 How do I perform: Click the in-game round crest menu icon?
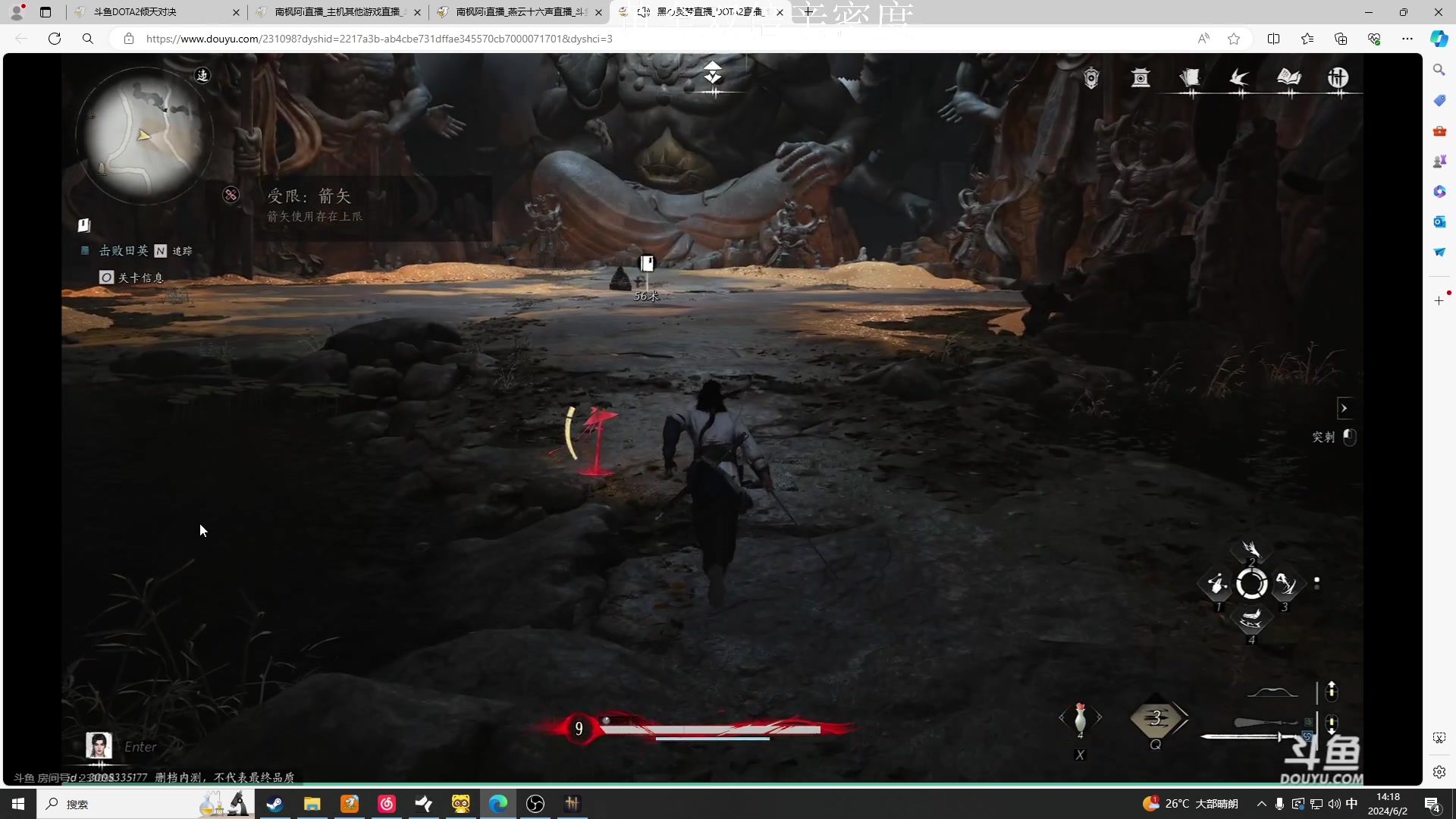tap(1338, 77)
